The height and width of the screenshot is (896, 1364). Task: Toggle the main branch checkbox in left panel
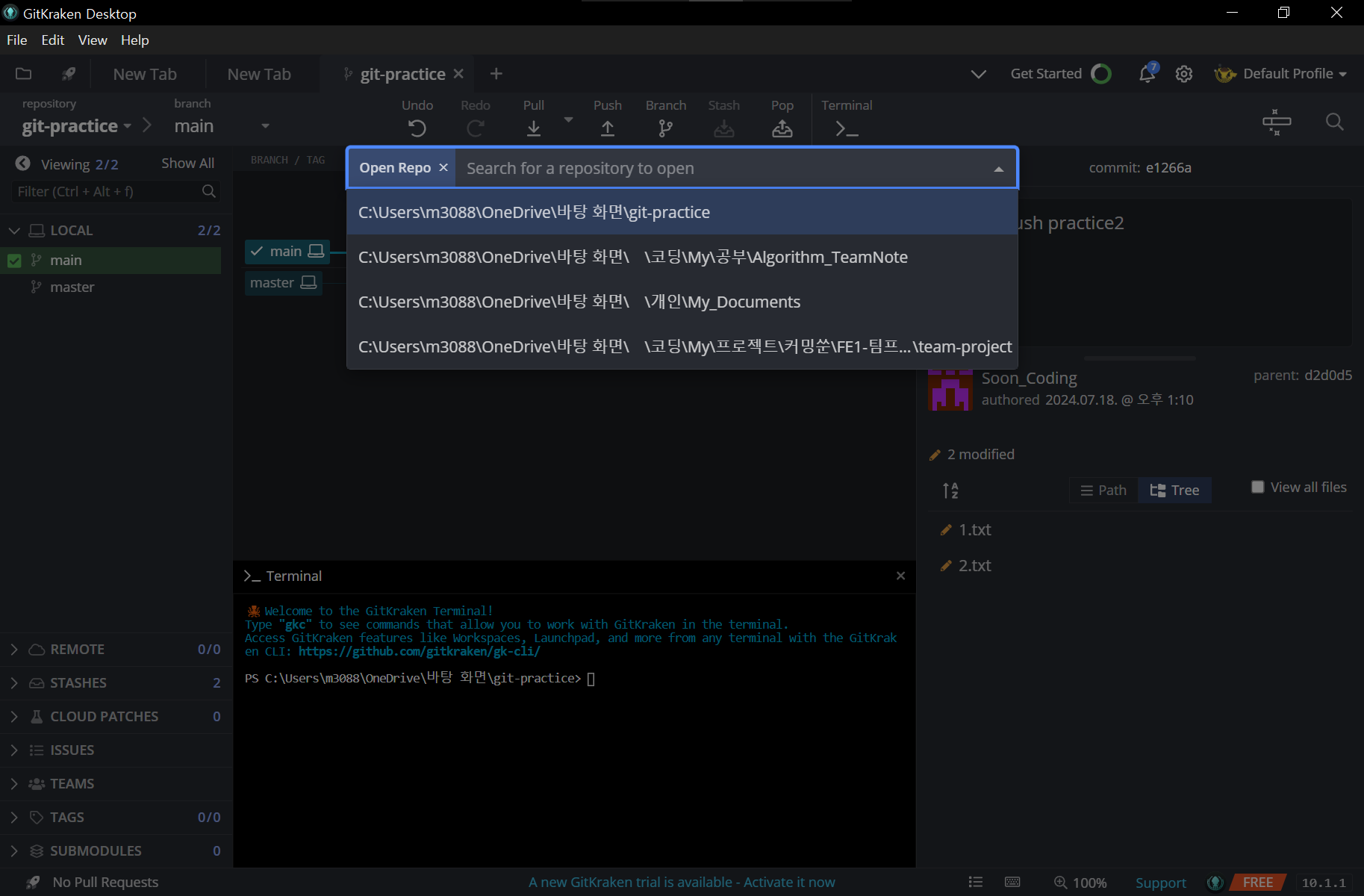[14, 261]
